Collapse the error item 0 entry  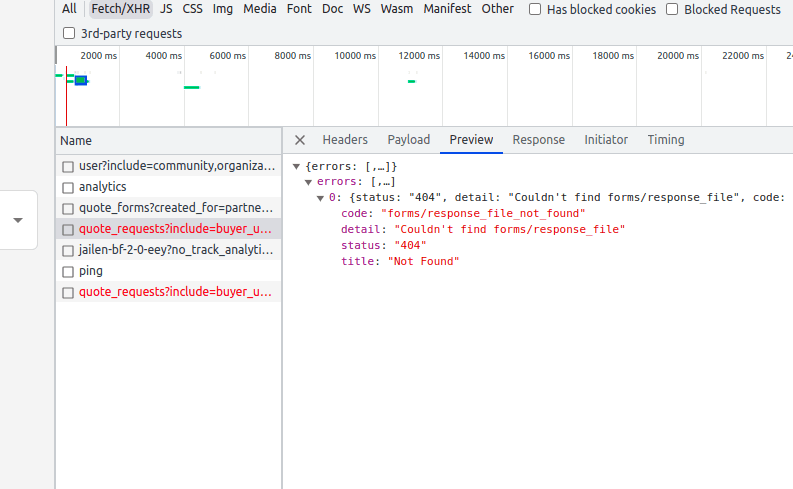point(321,198)
